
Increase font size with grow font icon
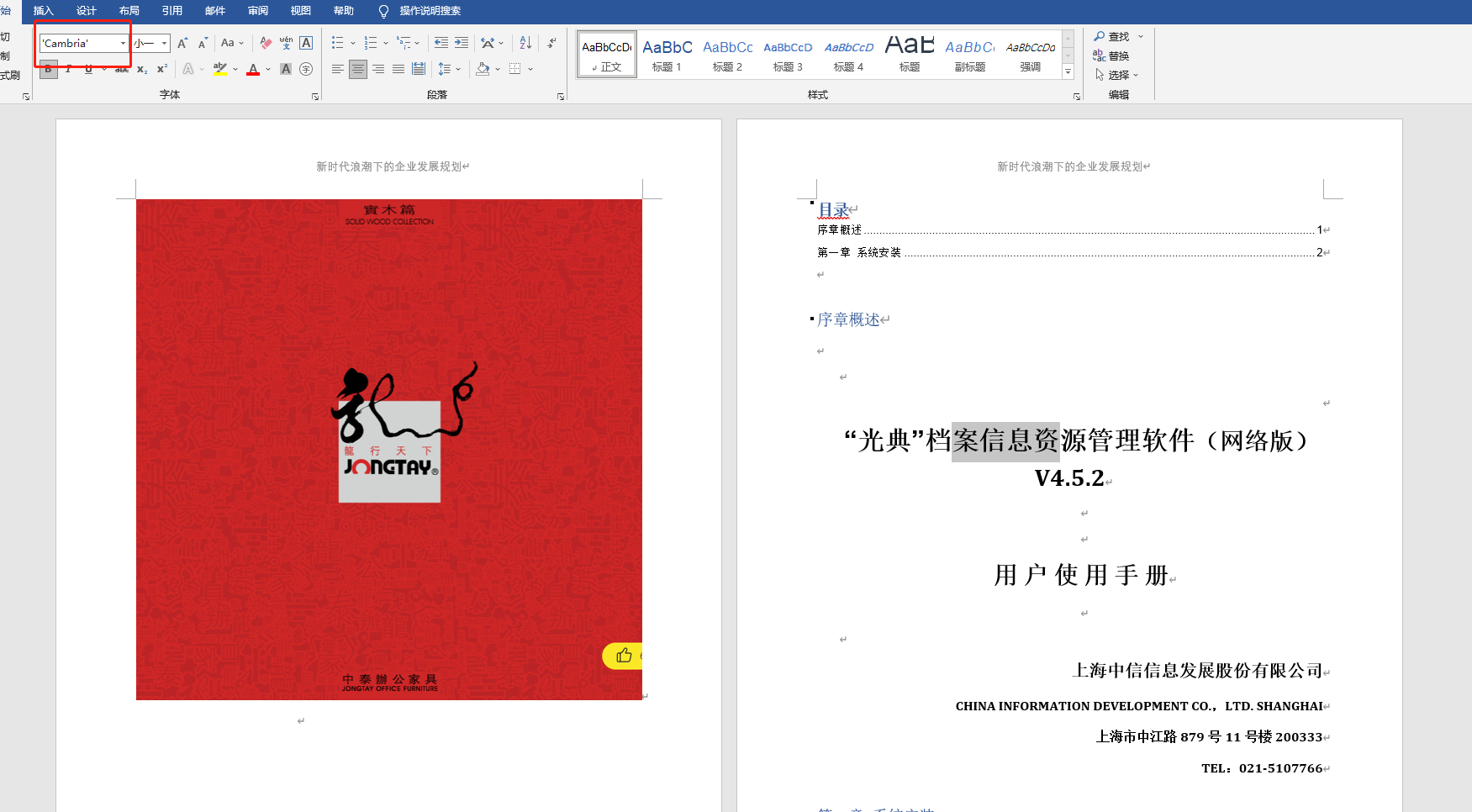pyautogui.click(x=182, y=43)
